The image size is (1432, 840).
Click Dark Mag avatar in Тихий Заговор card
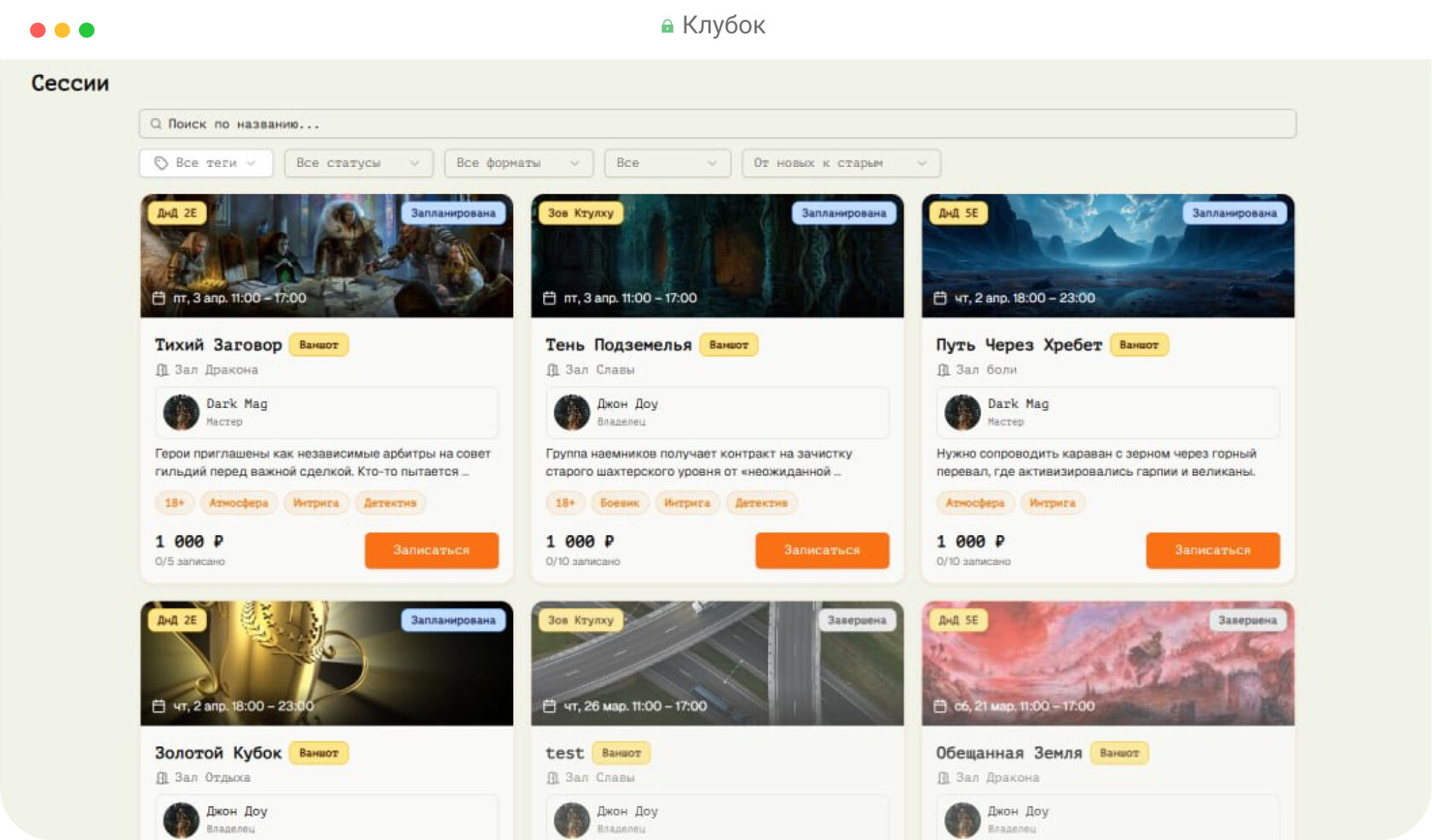(x=181, y=412)
